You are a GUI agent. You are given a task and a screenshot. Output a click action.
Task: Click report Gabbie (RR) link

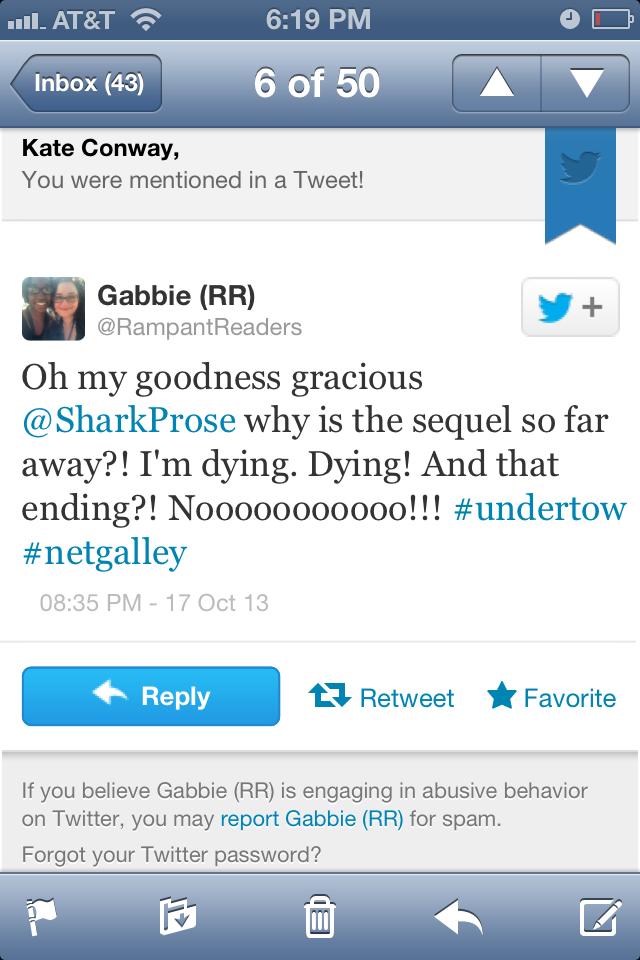point(312,819)
